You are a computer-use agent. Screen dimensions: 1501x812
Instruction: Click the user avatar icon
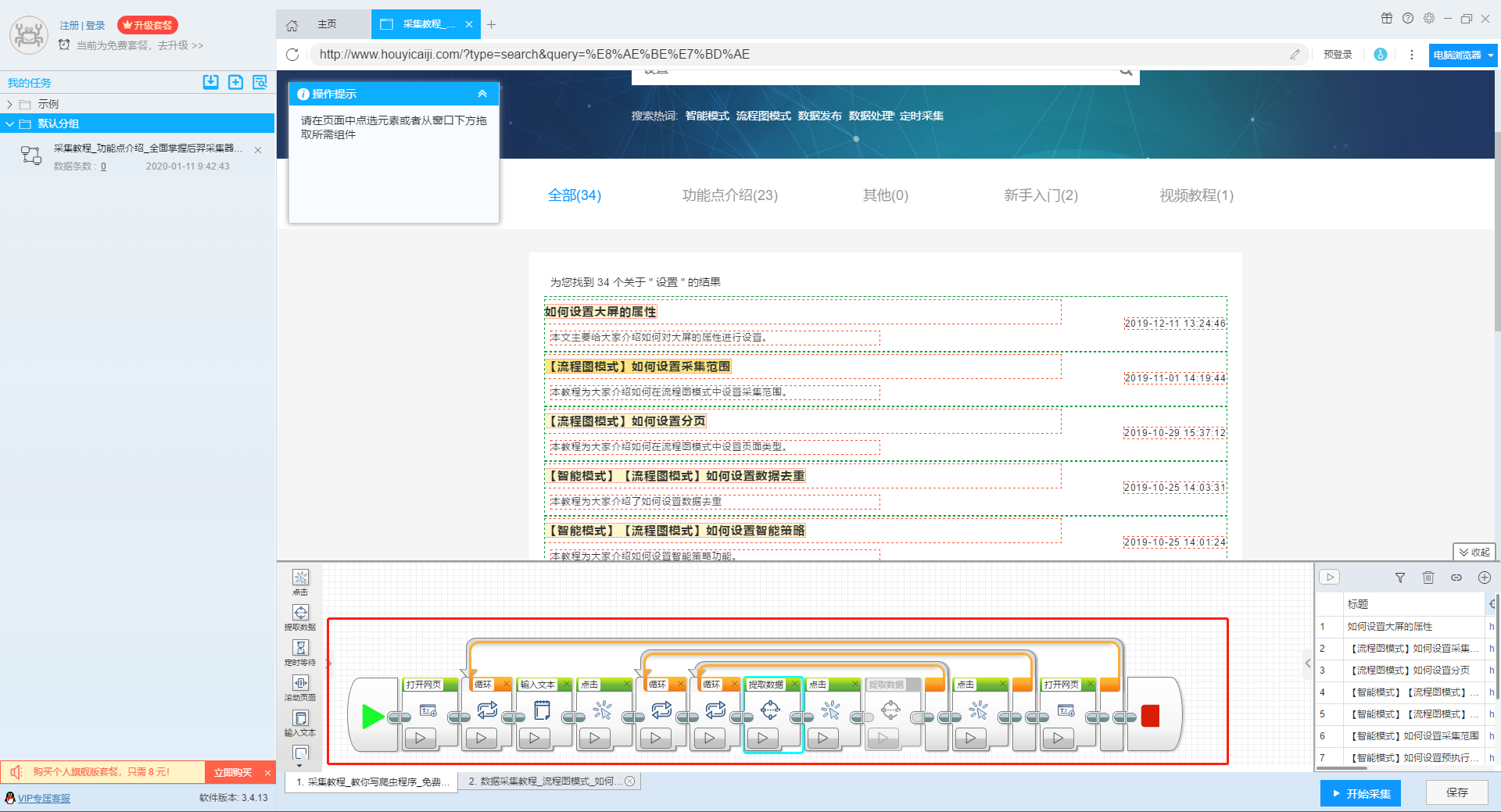click(29, 35)
